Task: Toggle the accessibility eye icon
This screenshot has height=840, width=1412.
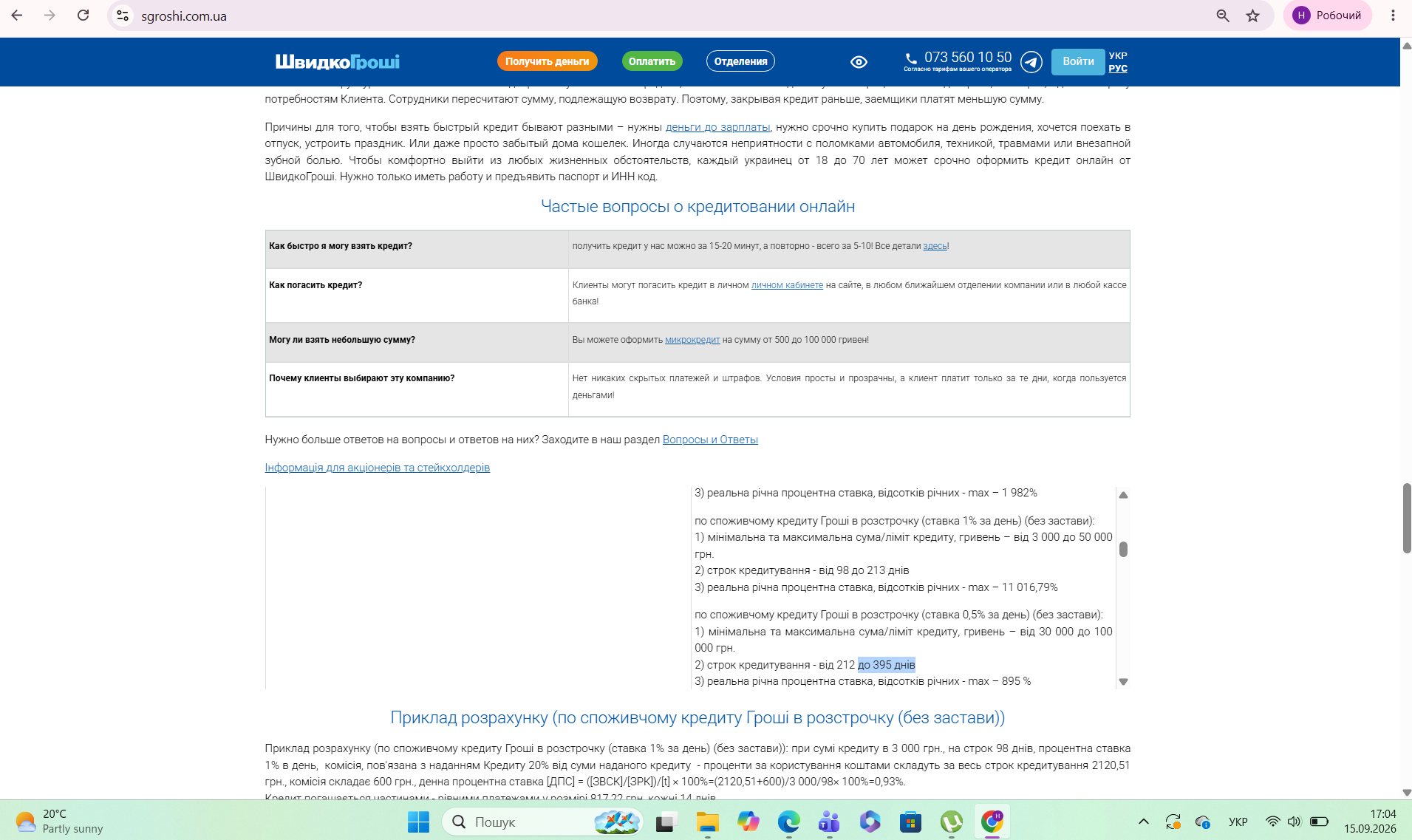Action: (x=859, y=62)
